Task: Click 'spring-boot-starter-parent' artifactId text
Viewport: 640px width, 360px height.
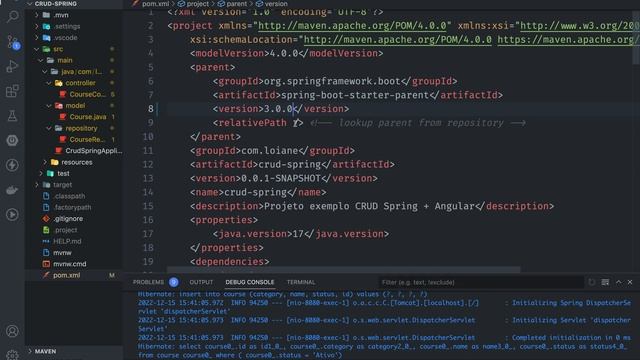Action: 355,95
